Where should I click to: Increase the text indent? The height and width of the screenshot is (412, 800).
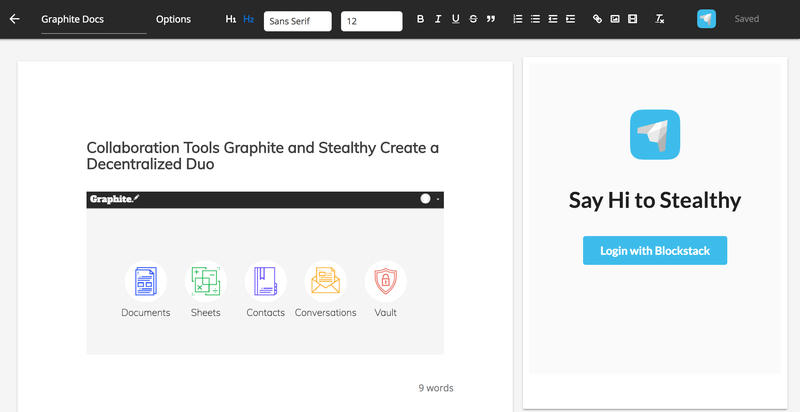[570, 19]
